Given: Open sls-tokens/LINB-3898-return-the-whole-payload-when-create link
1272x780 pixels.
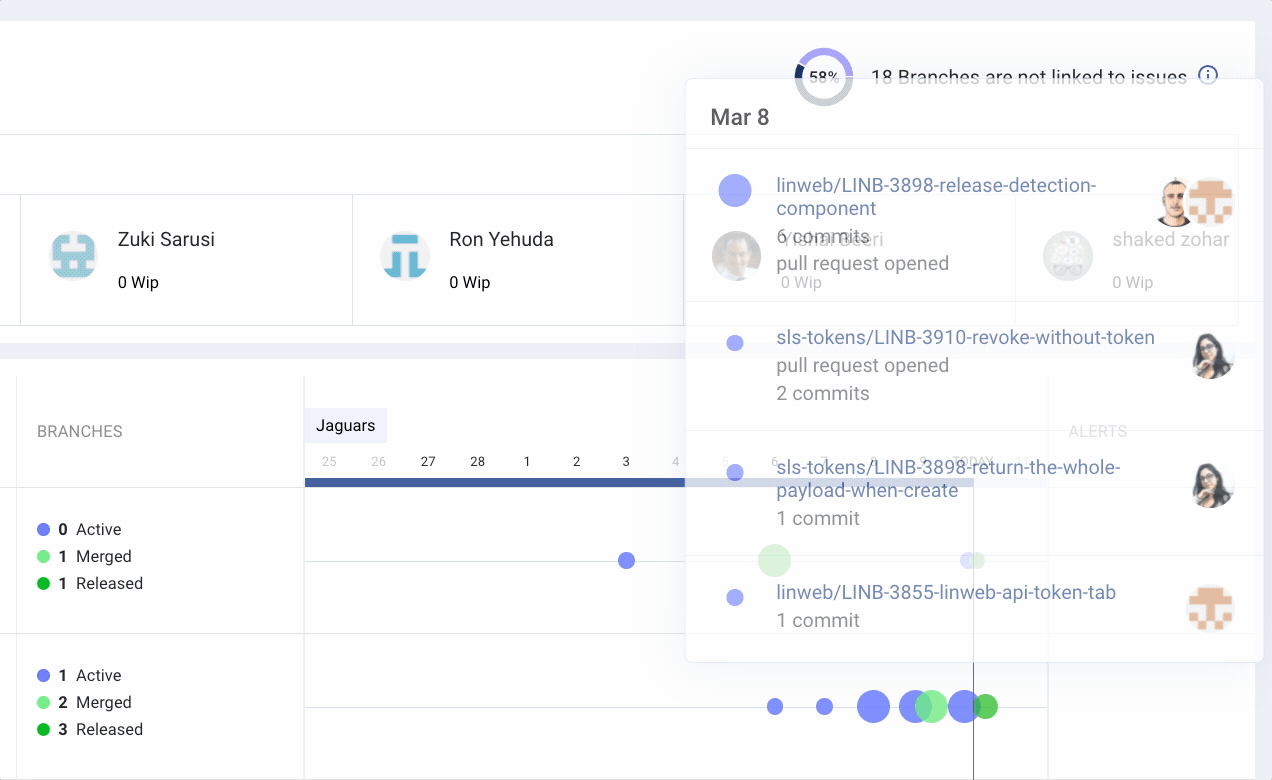Looking at the screenshot, I should pyautogui.click(x=948, y=479).
